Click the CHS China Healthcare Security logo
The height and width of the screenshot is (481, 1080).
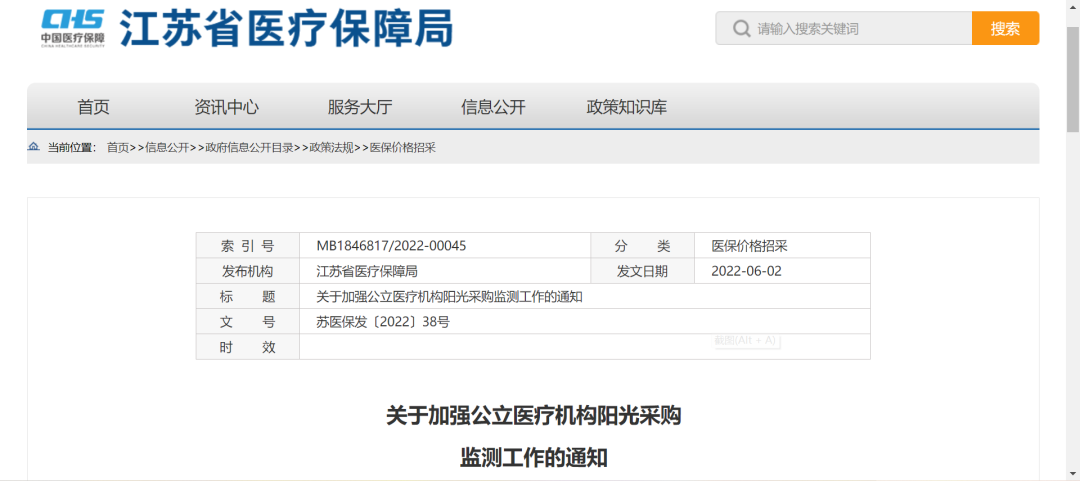coord(72,27)
